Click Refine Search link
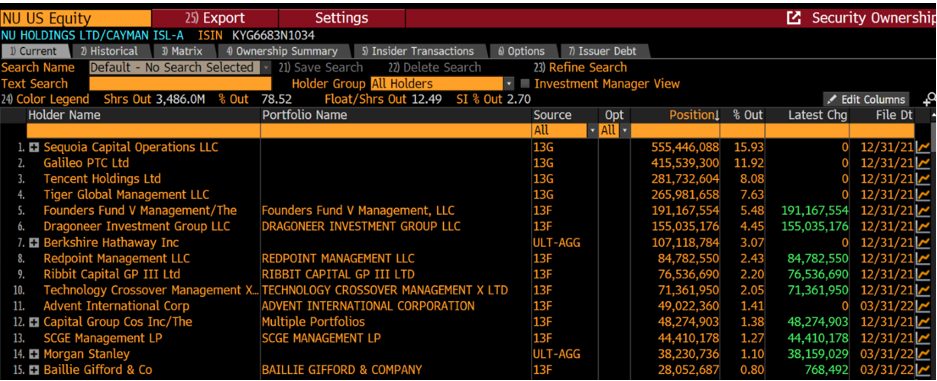Image resolution: width=937 pixels, height=381 pixels. (580, 68)
